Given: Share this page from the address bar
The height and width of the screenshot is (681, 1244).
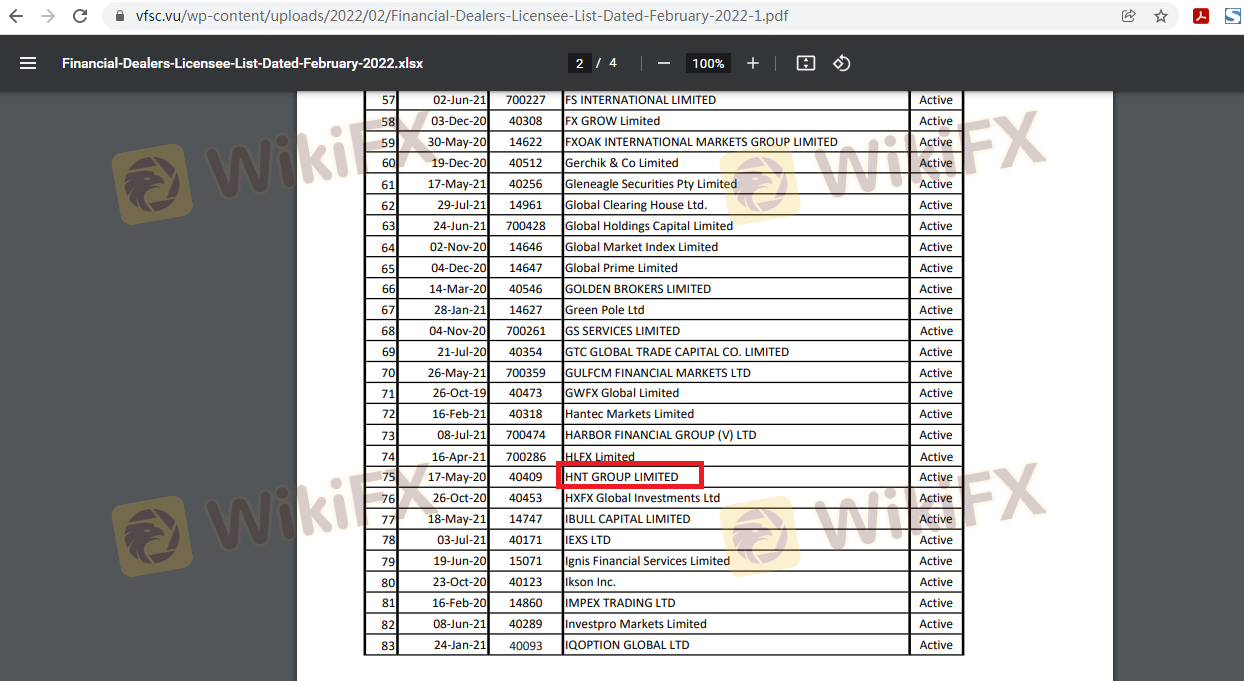Looking at the screenshot, I should 1129,16.
